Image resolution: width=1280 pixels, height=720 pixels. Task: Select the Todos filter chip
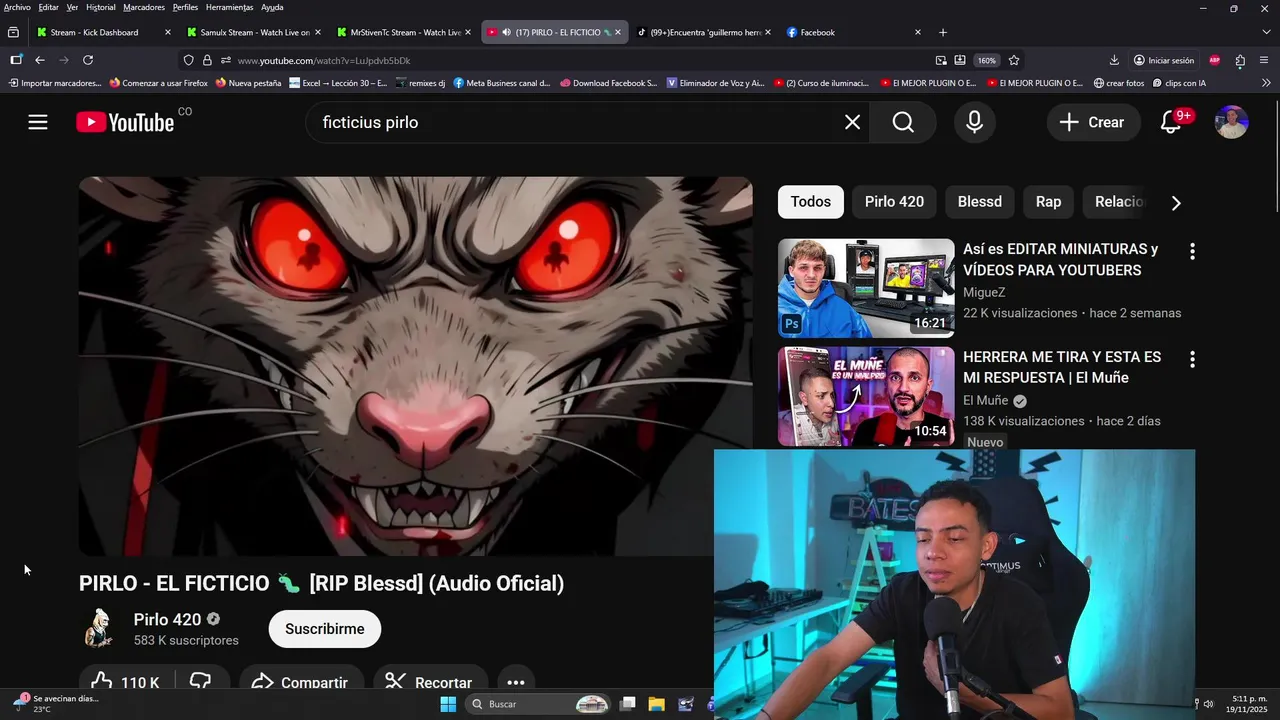tap(811, 202)
